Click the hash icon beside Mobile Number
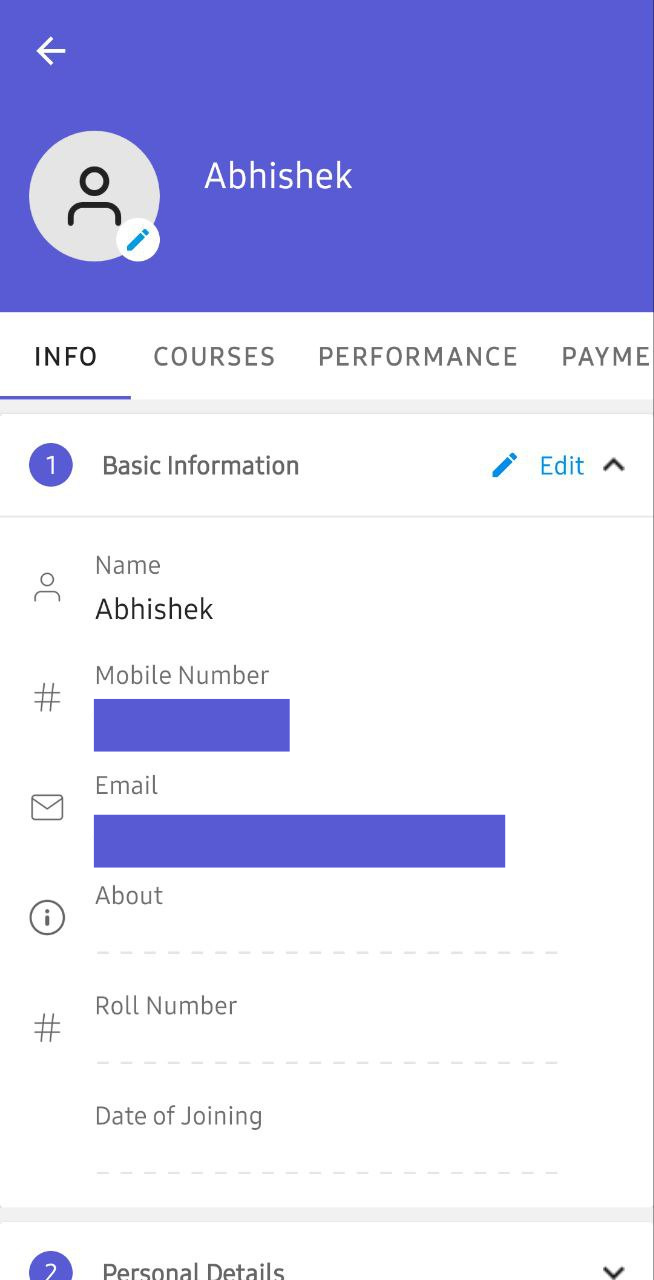The width and height of the screenshot is (654, 1280). (x=47, y=698)
